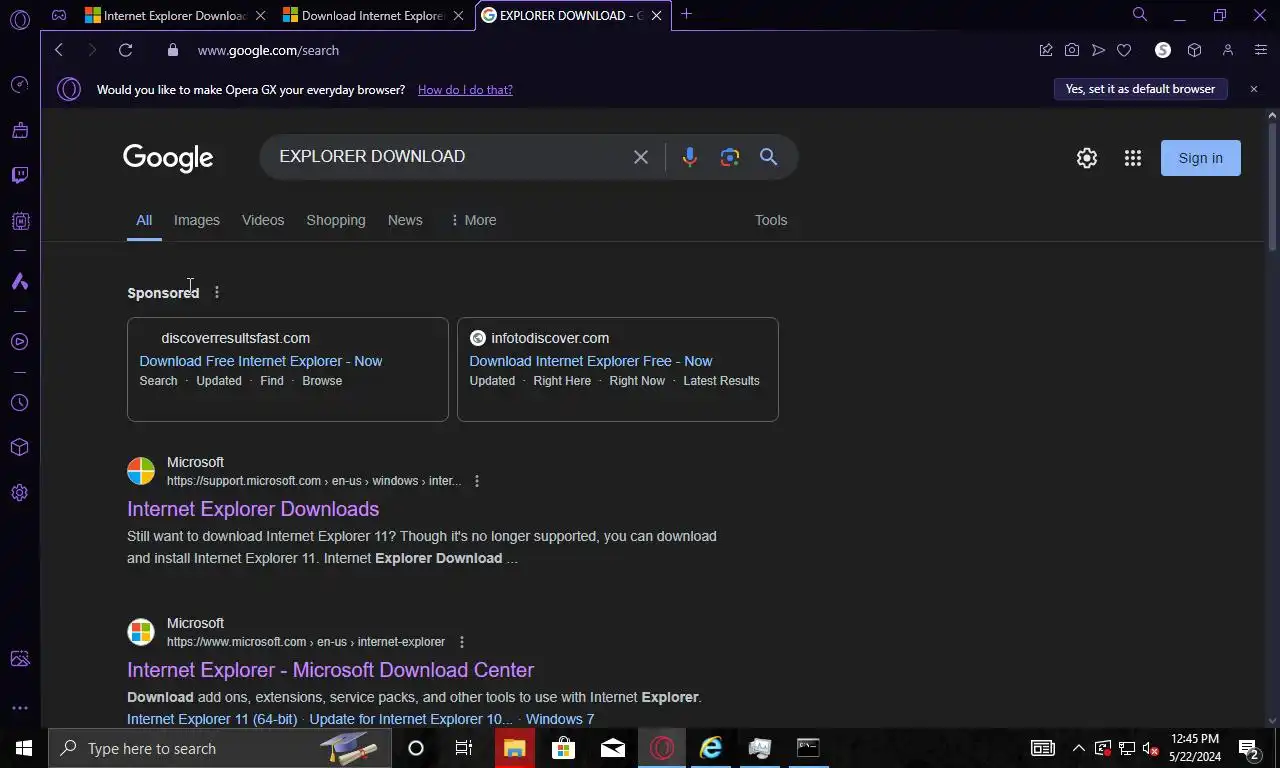Clear the Google search text
Image resolution: width=1280 pixels, height=768 pixels.
641,157
